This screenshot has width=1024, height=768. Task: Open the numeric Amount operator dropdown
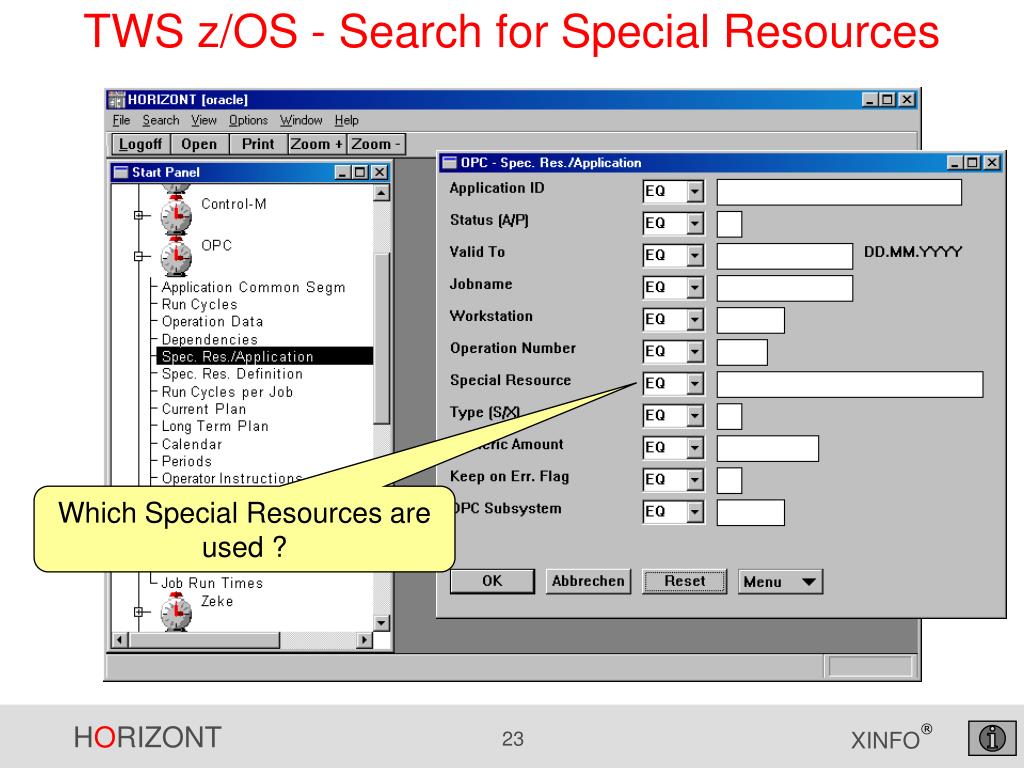tap(695, 447)
